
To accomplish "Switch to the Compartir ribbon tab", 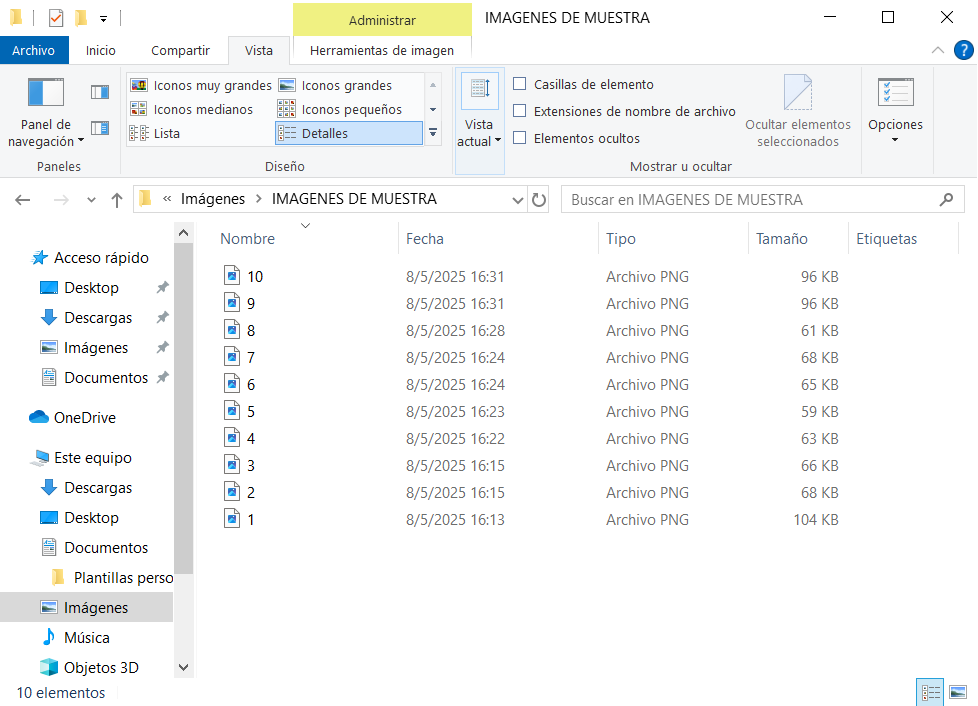I will pyautogui.click(x=180, y=50).
